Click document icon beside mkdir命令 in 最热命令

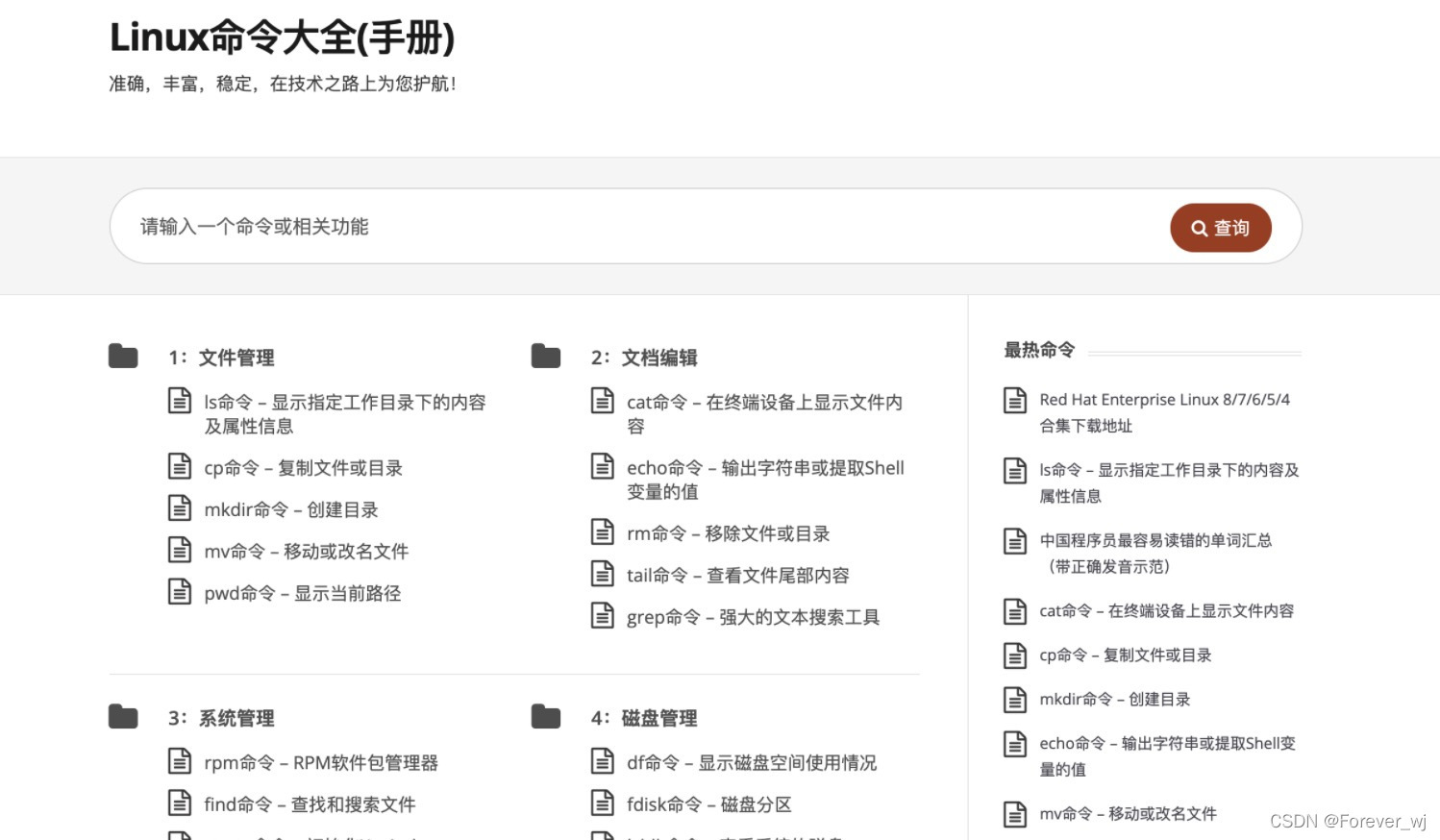click(x=1015, y=700)
